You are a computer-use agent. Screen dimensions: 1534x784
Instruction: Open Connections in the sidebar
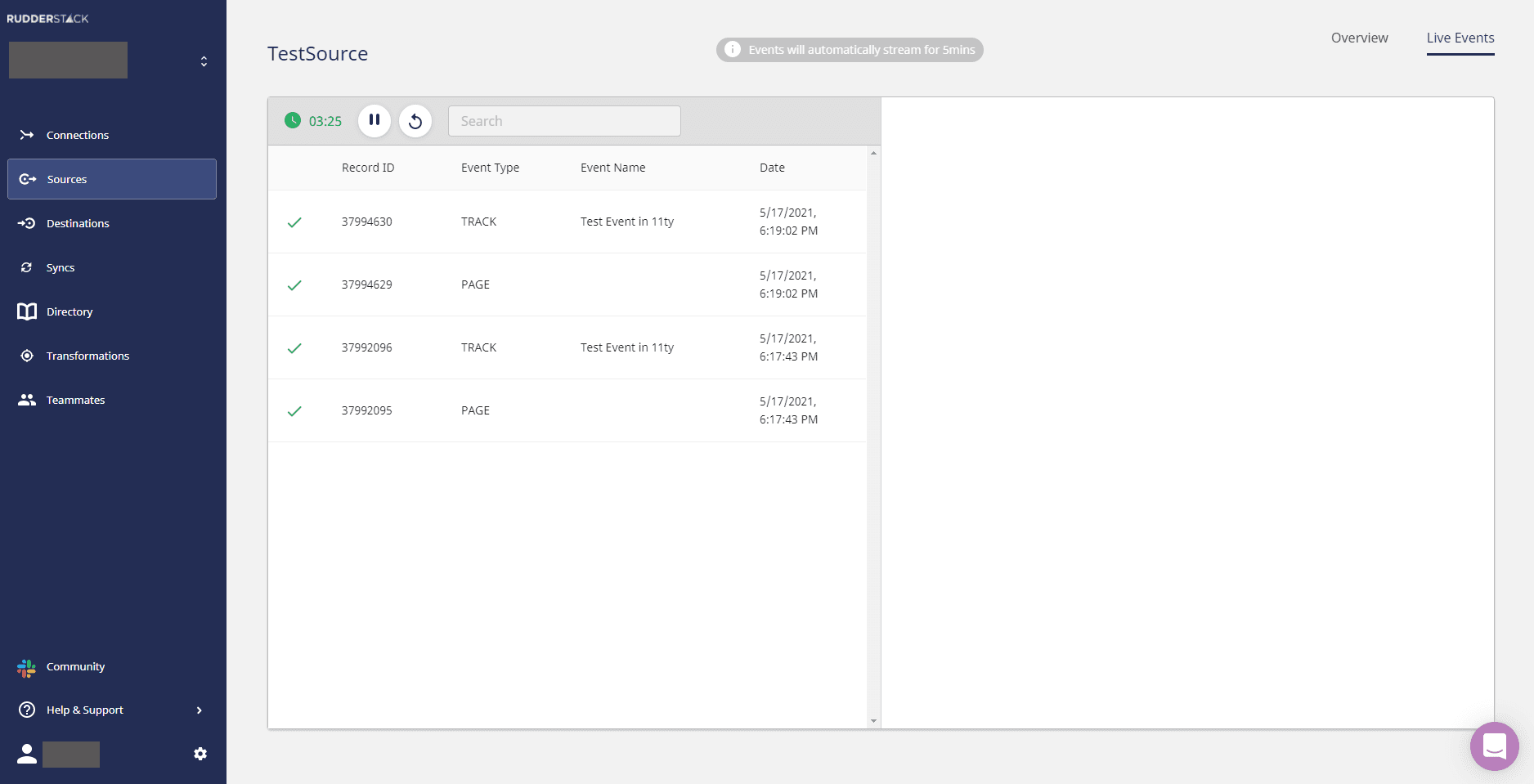click(77, 135)
